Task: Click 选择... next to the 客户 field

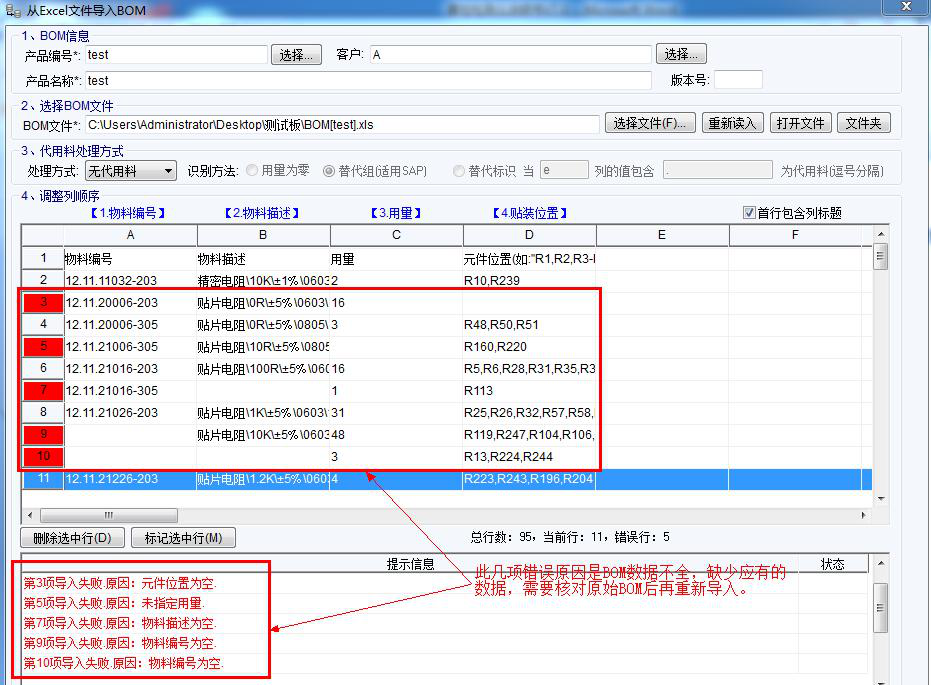Action: pyautogui.click(x=681, y=55)
